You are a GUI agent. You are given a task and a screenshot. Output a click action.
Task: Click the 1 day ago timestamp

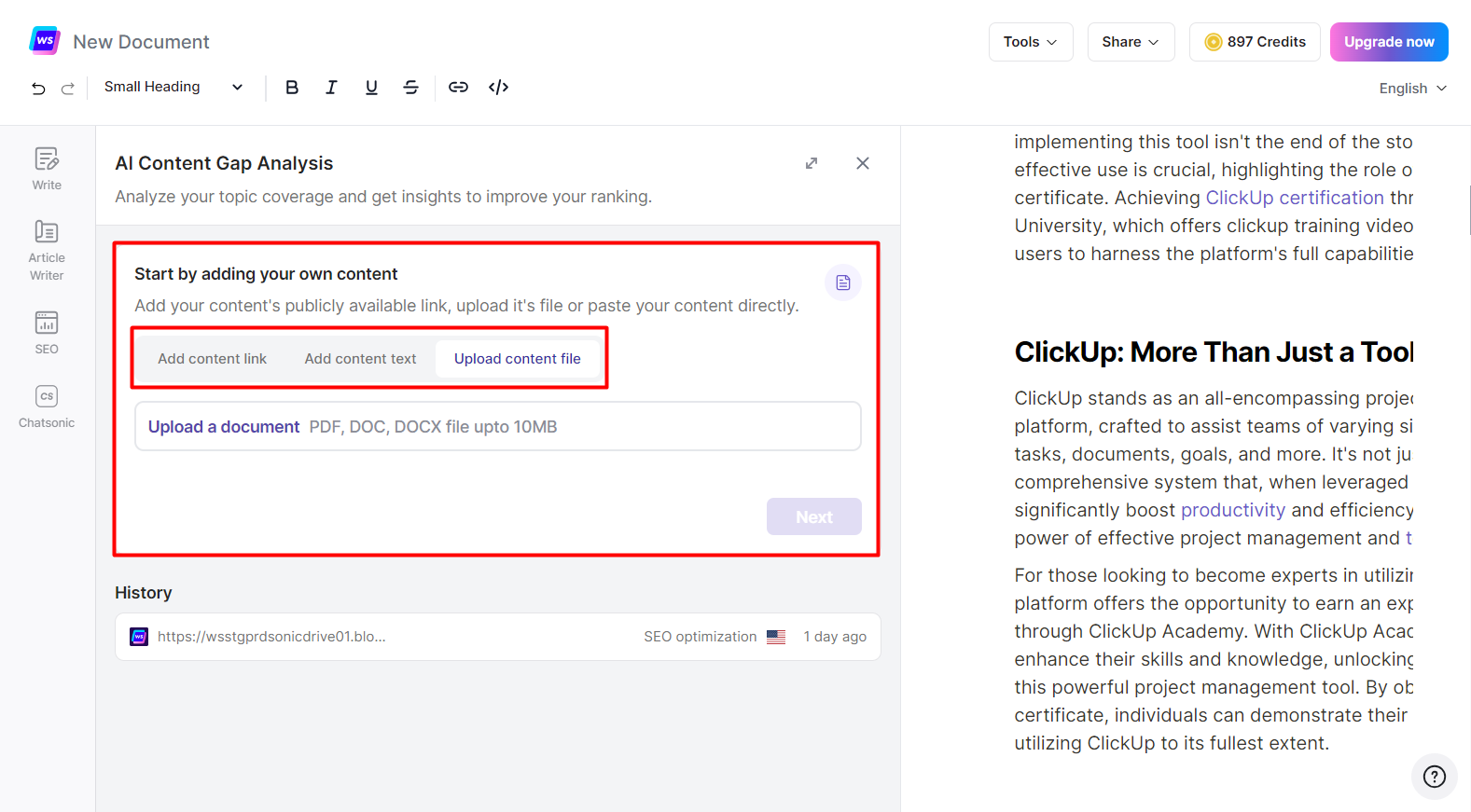(x=835, y=637)
